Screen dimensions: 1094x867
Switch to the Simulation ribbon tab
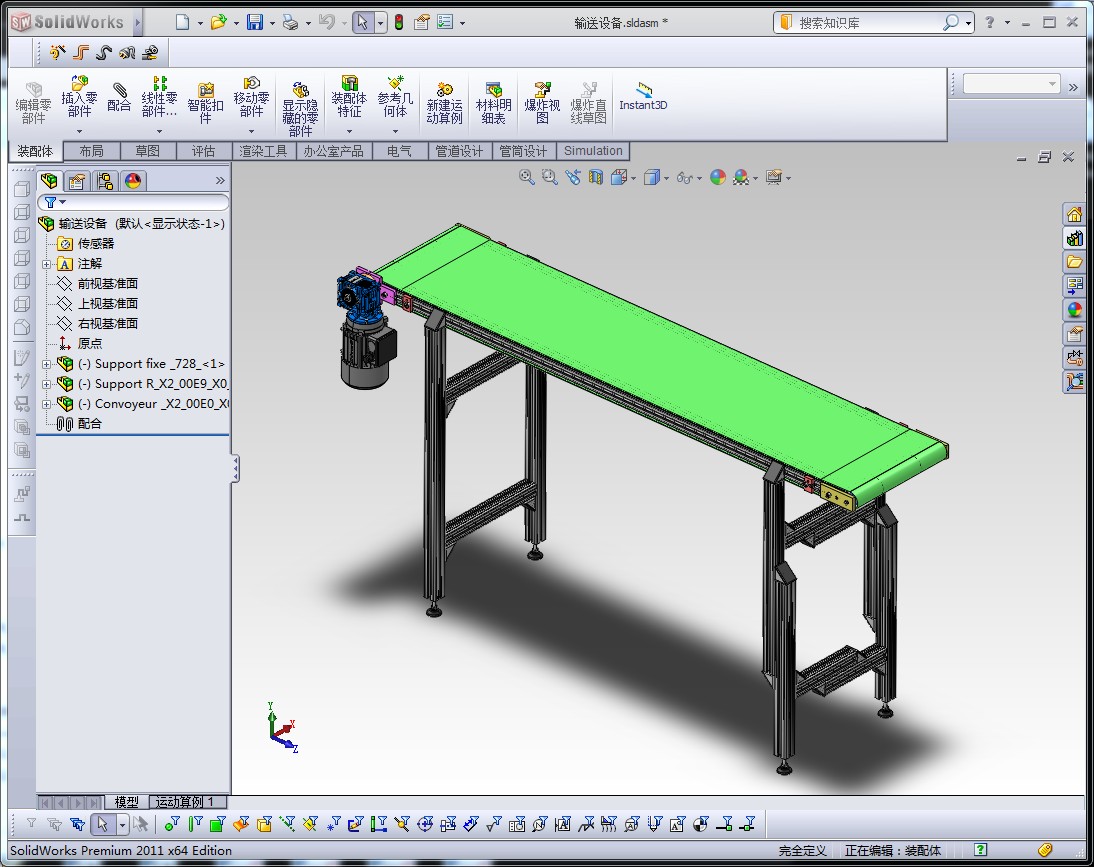(593, 151)
